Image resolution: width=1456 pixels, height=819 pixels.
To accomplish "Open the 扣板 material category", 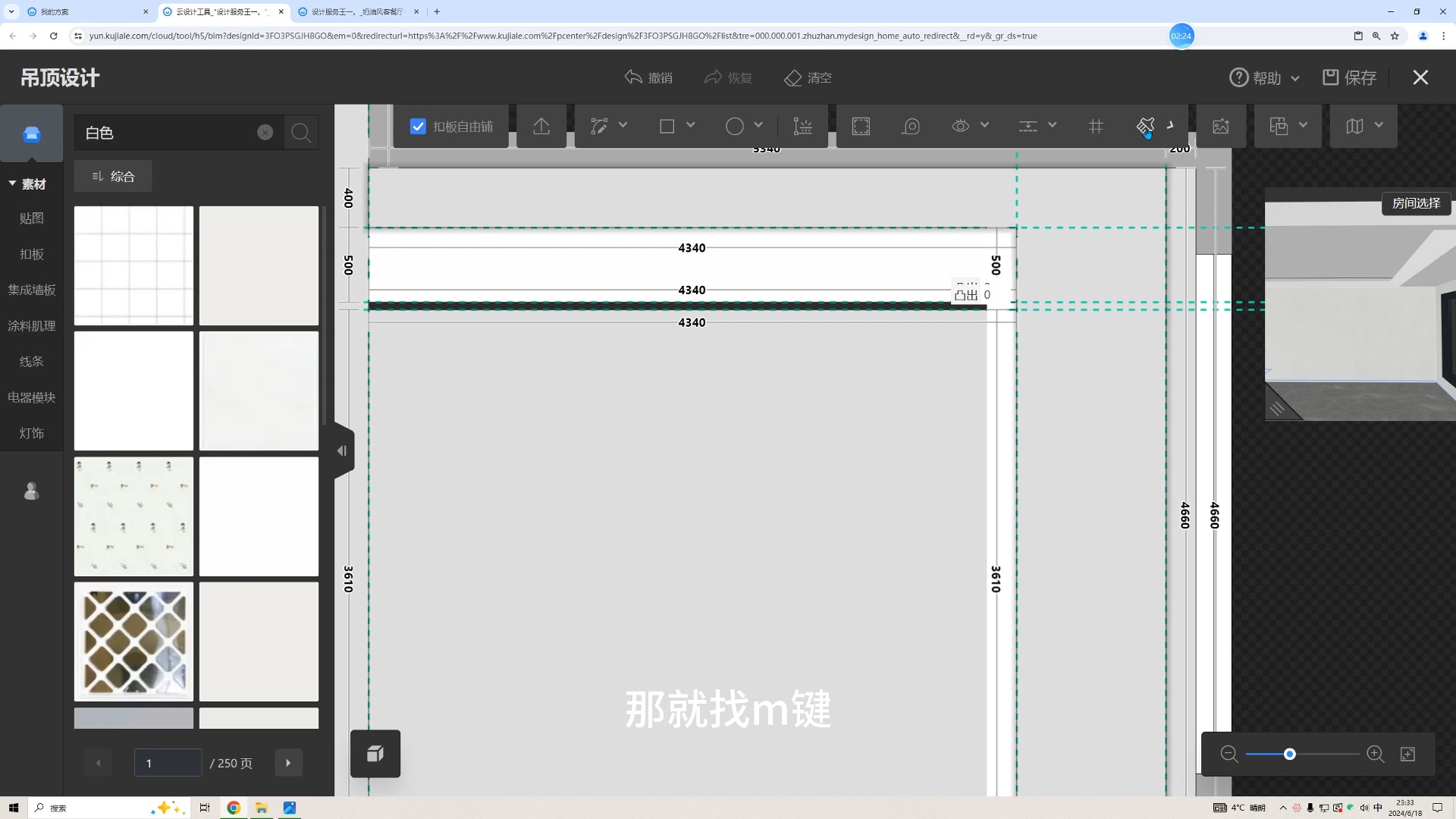I will pos(31,254).
